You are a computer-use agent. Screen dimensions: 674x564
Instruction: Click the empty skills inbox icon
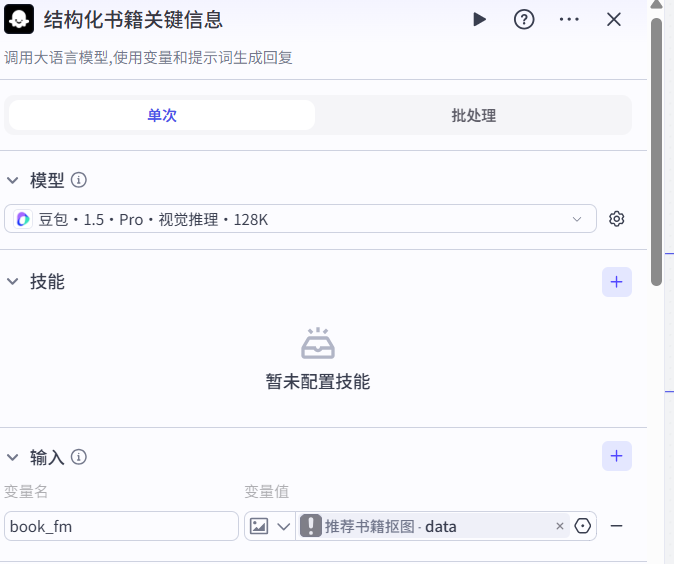click(318, 343)
